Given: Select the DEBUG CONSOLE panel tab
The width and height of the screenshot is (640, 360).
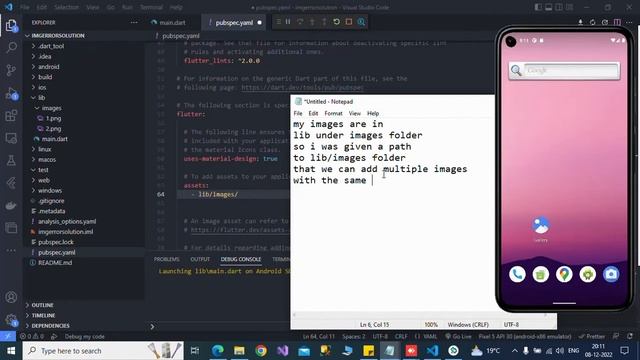Looking at the screenshot, I should pos(241,259).
